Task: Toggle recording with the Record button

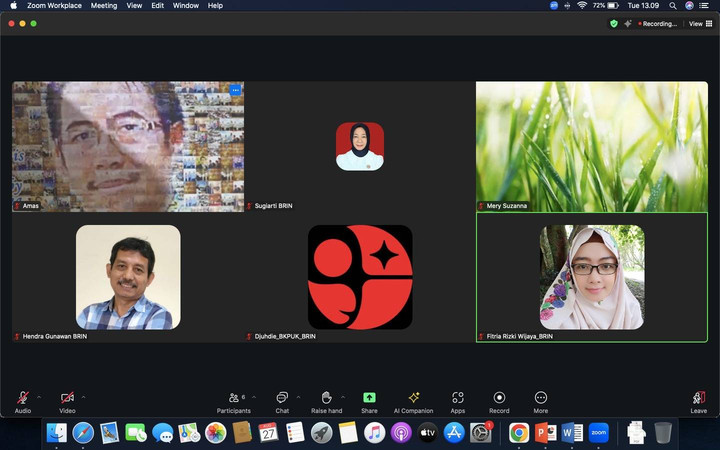Action: tap(499, 399)
